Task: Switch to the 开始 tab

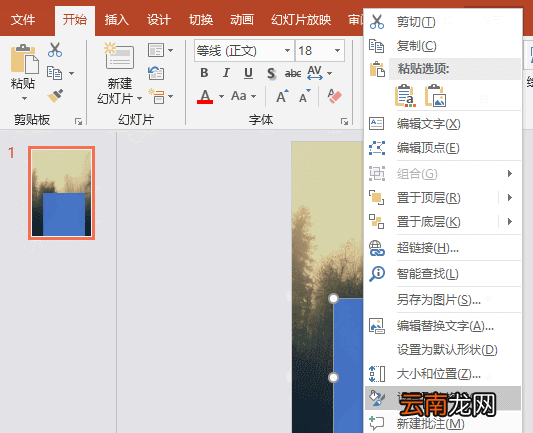Action: coord(75,20)
